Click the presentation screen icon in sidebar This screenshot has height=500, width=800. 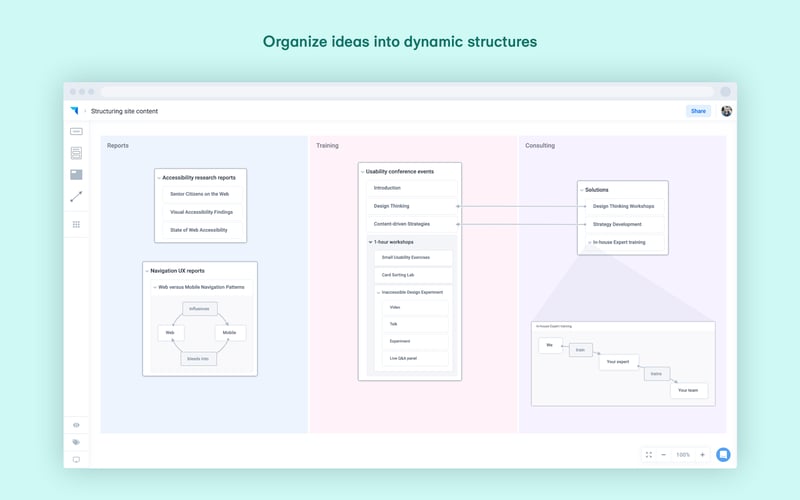coord(76,460)
